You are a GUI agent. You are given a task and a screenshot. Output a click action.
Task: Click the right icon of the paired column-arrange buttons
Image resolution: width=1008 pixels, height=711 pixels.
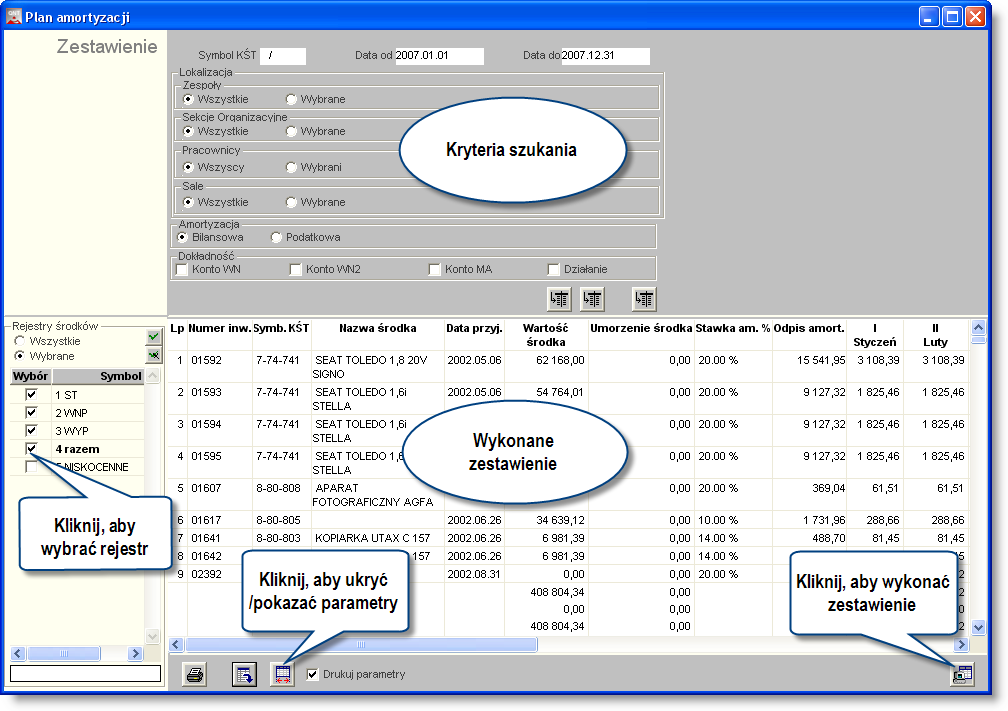click(x=592, y=299)
